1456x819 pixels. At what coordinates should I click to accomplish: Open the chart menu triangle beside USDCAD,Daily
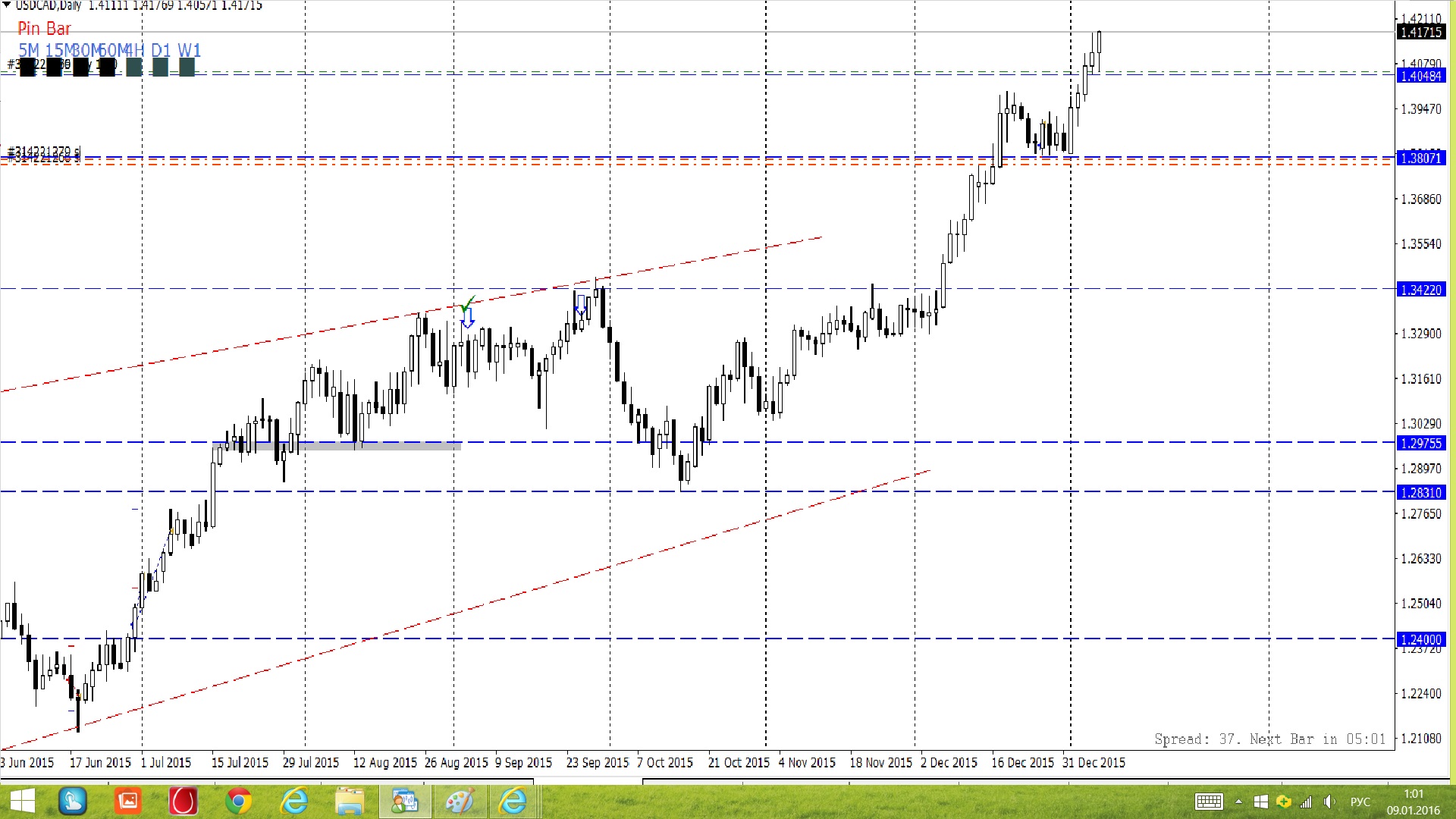7,5
